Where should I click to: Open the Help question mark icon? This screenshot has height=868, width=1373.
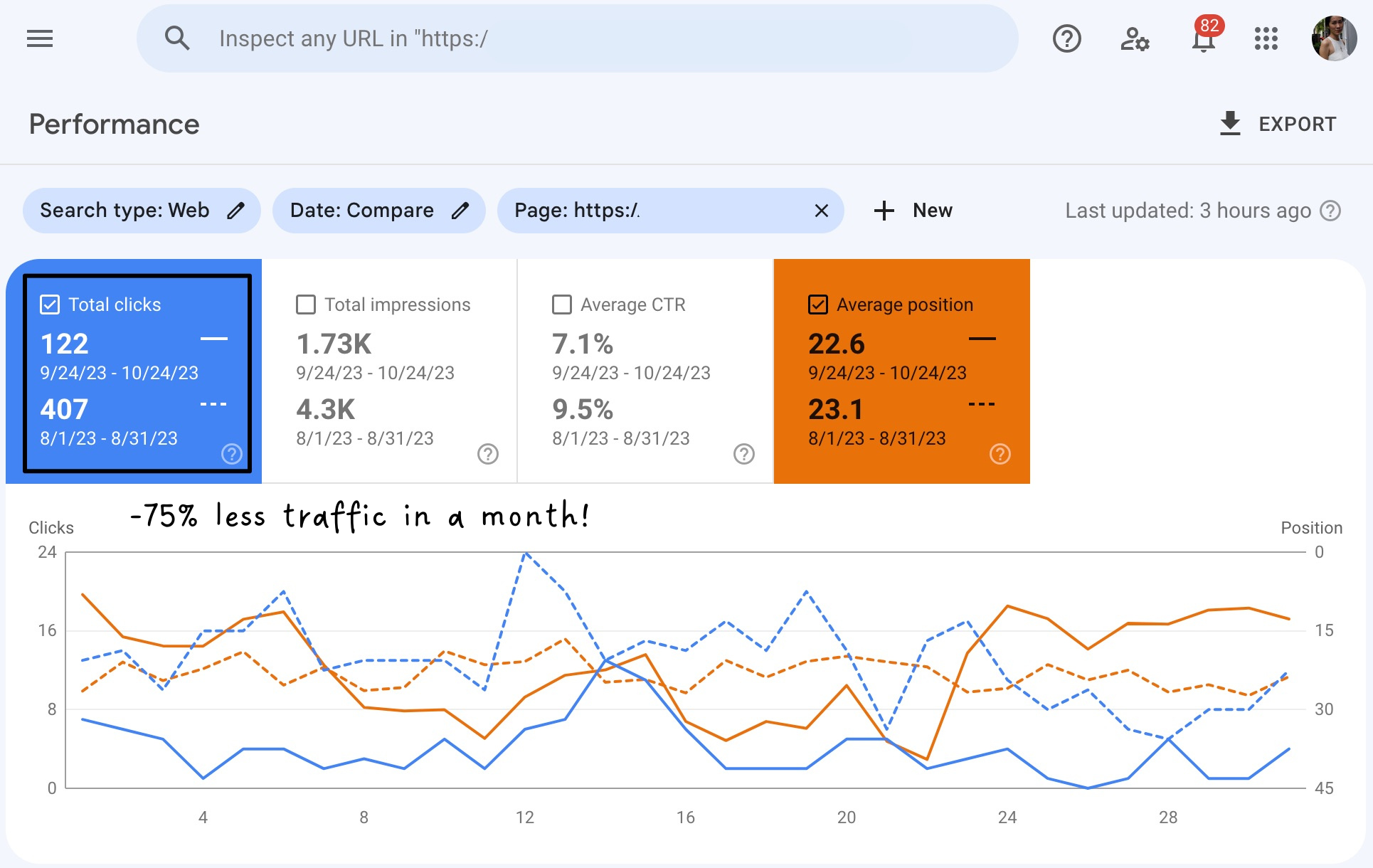point(1066,38)
